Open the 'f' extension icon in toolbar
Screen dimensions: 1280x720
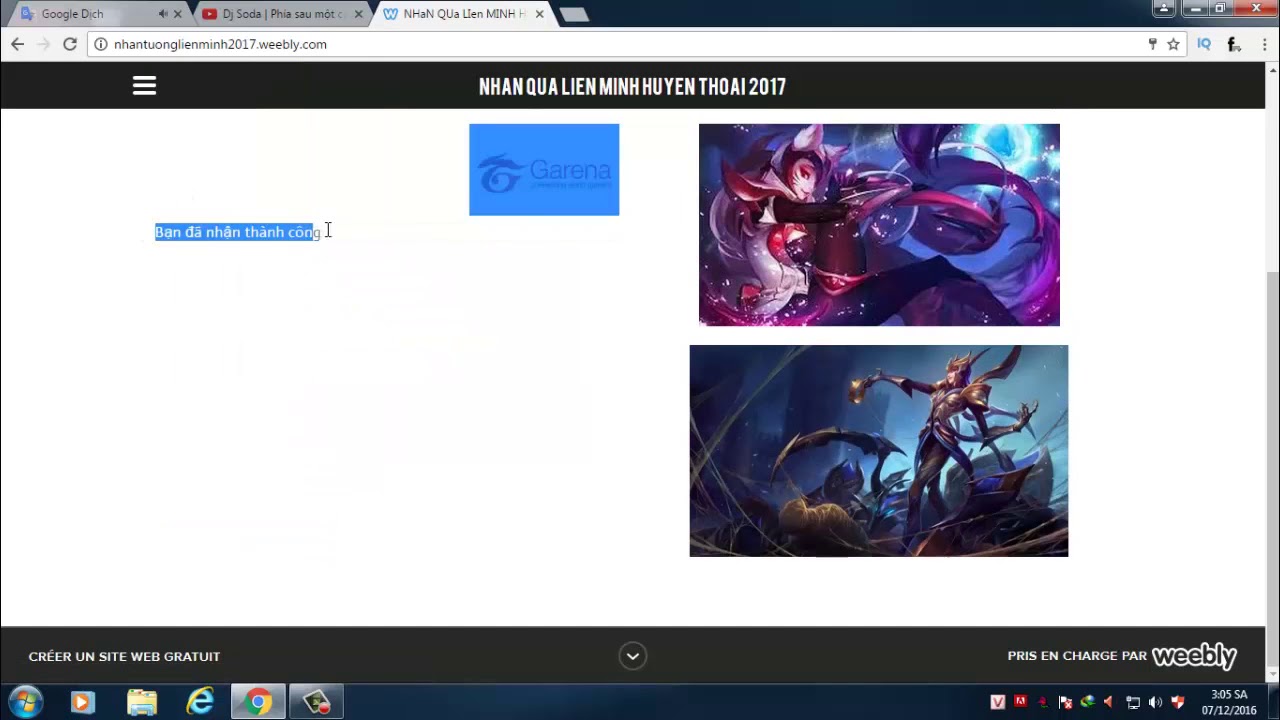click(x=1234, y=44)
